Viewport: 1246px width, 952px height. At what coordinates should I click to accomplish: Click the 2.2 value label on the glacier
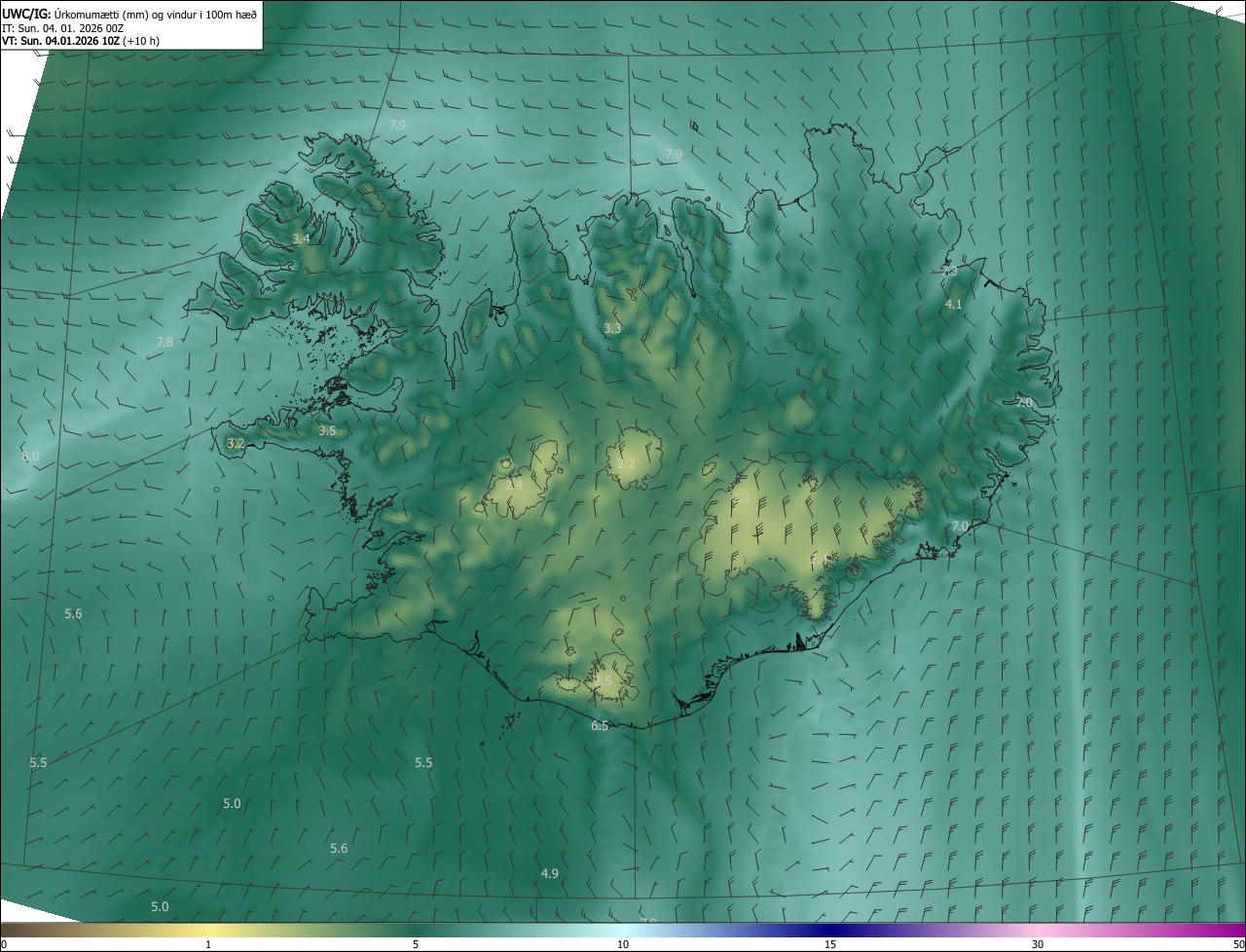pyautogui.click(x=626, y=464)
